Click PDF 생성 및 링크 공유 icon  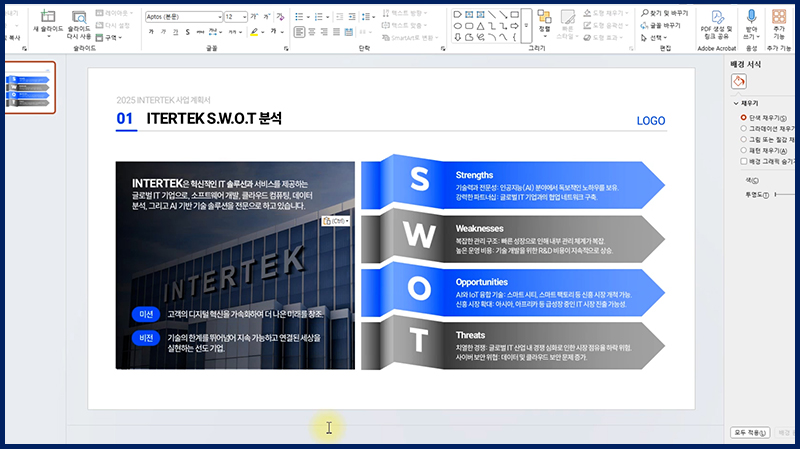tap(716, 17)
